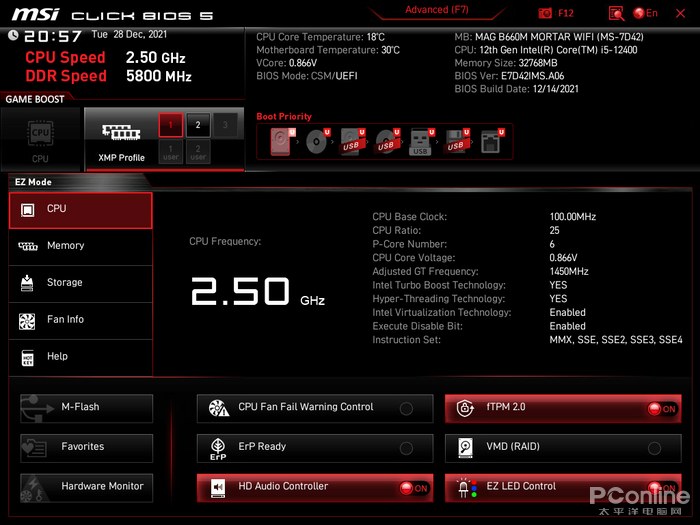
Task: Click the Adjusted GT Frequency 1450MHz value
Action: (x=569, y=271)
